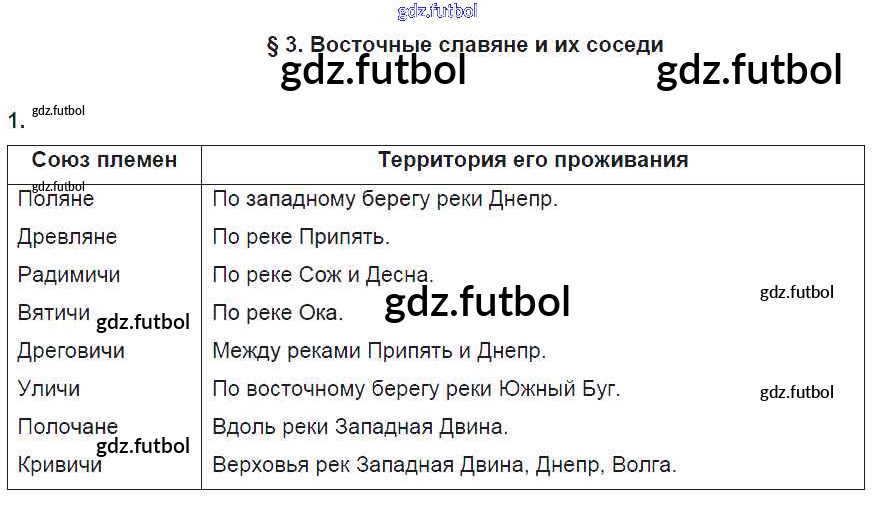Select the Территория его проживания column header
This screenshot has width=874, height=505.
click(x=533, y=160)
